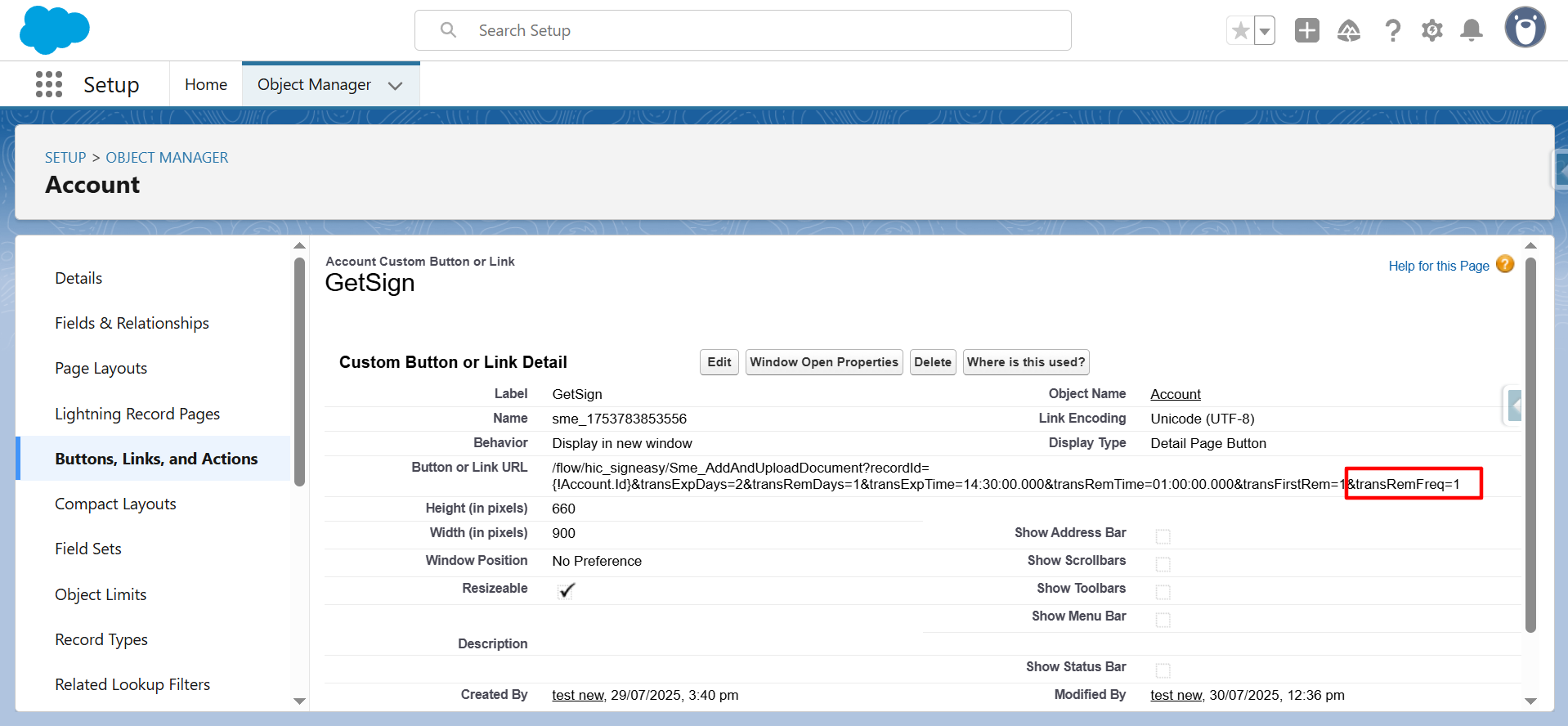Click the Edit button
Image resolution: width=1568 pixels, height=726 pixels.
pos(719,362)
